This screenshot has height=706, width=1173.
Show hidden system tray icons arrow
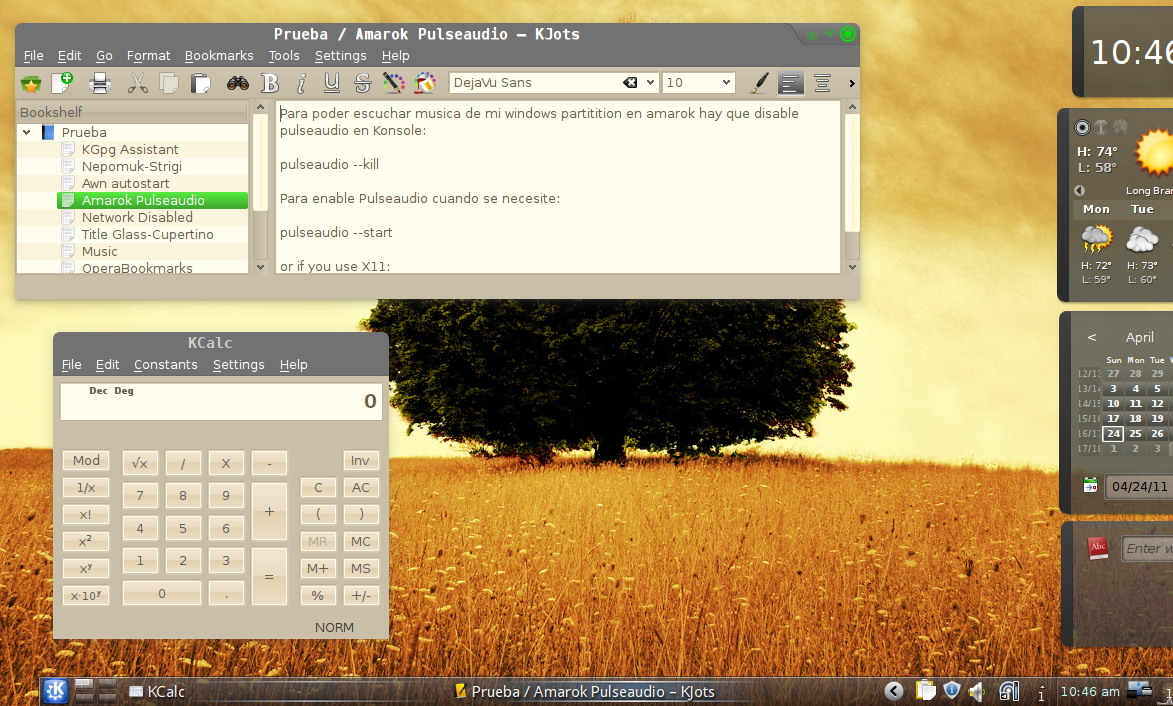click(894, 691)
